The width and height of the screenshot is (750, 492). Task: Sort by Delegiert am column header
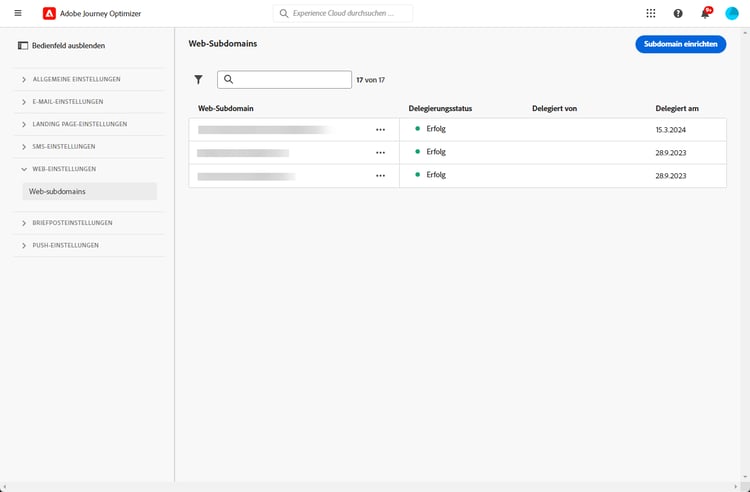click(677, 108)
